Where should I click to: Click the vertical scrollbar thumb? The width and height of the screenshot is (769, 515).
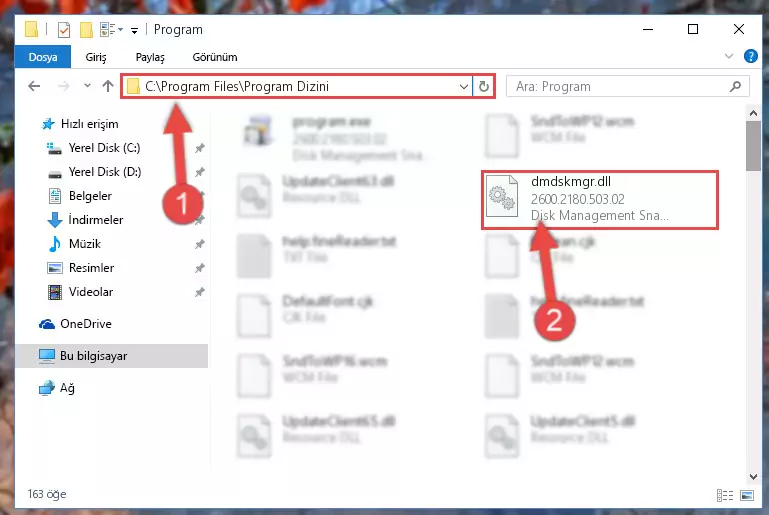tap(753, 146)
